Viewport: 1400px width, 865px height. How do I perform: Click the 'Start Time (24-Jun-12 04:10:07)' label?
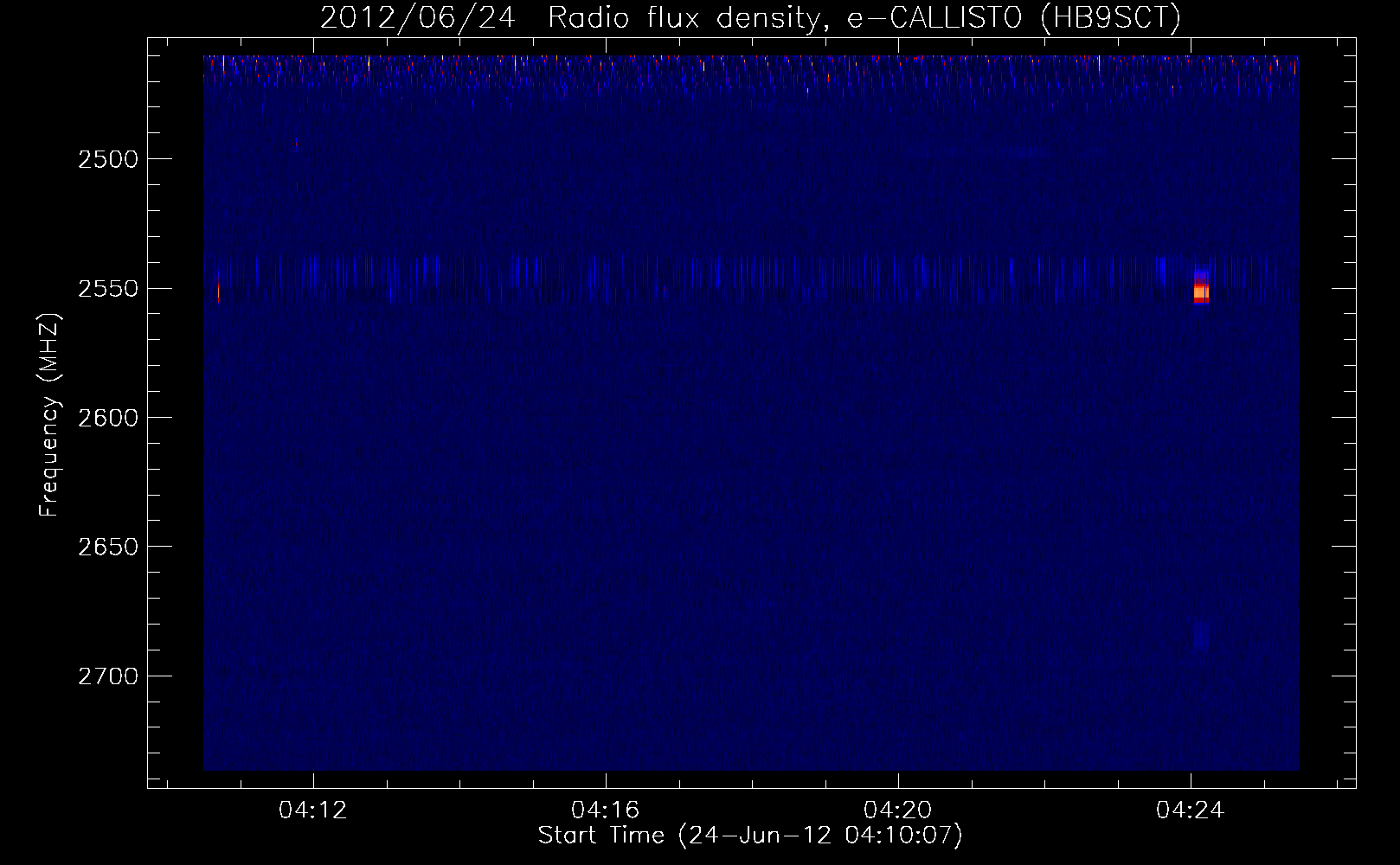pos(749,836)
